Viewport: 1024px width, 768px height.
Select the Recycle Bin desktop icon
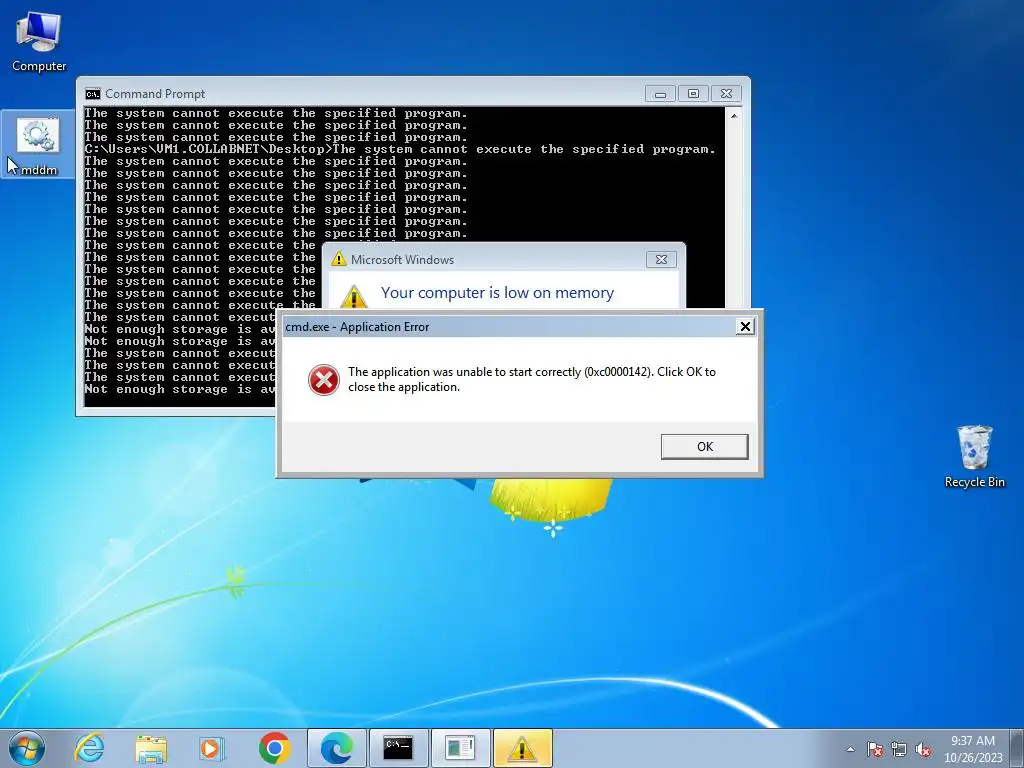974,456
